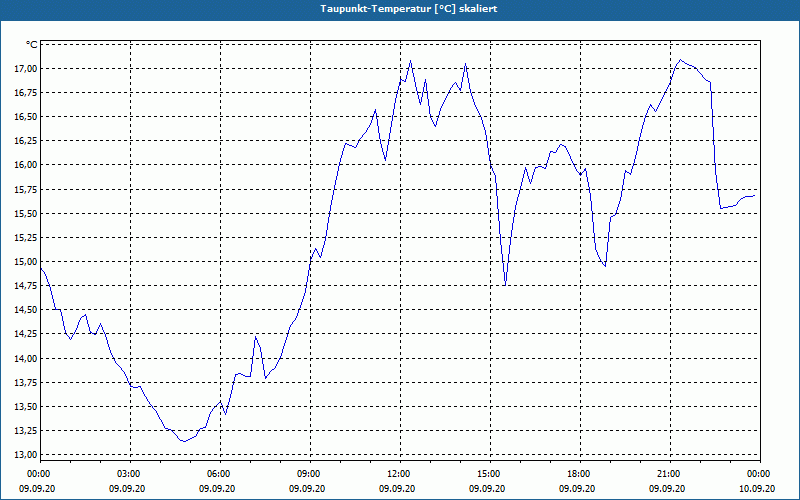Click the title "Taupunkt-Temperatur [°C] skaliert"
Image resolution: width=800 pixels, height=500 pixels.
(x=409, y=9)
